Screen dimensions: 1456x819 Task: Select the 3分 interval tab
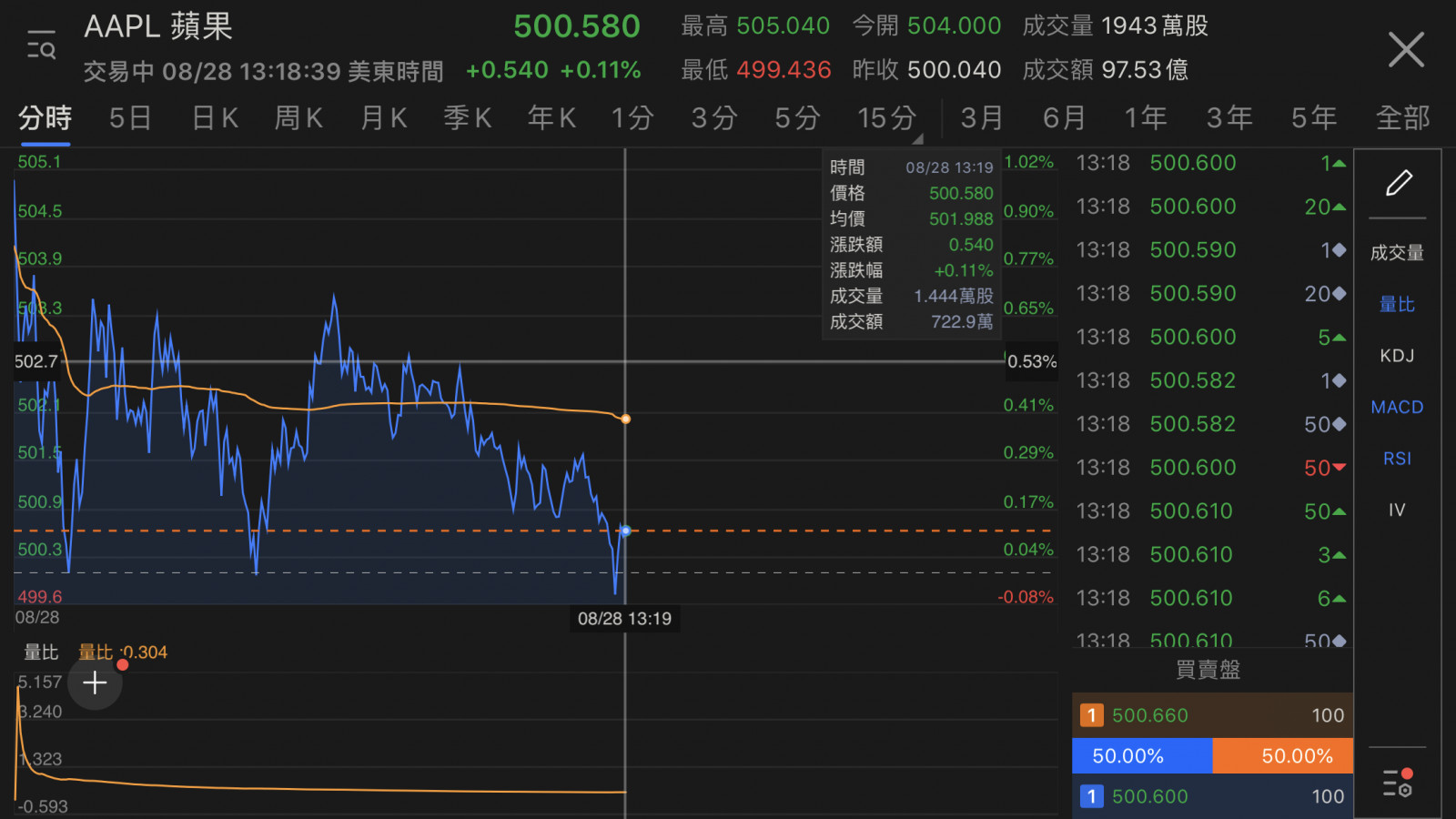click(x=714, y=118)
